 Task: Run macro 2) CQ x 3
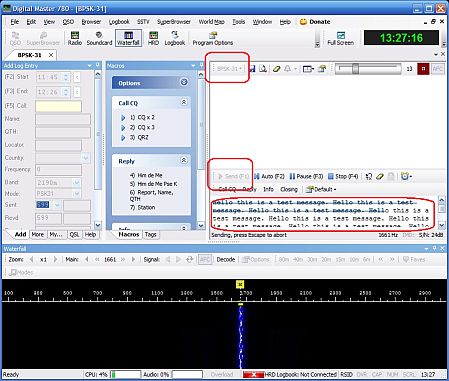click(x=142, y=127)
